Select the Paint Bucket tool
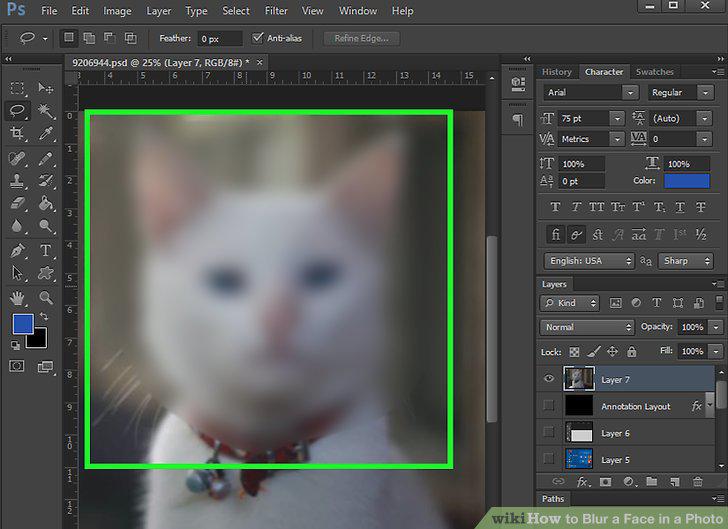 (x=46, y=203)
